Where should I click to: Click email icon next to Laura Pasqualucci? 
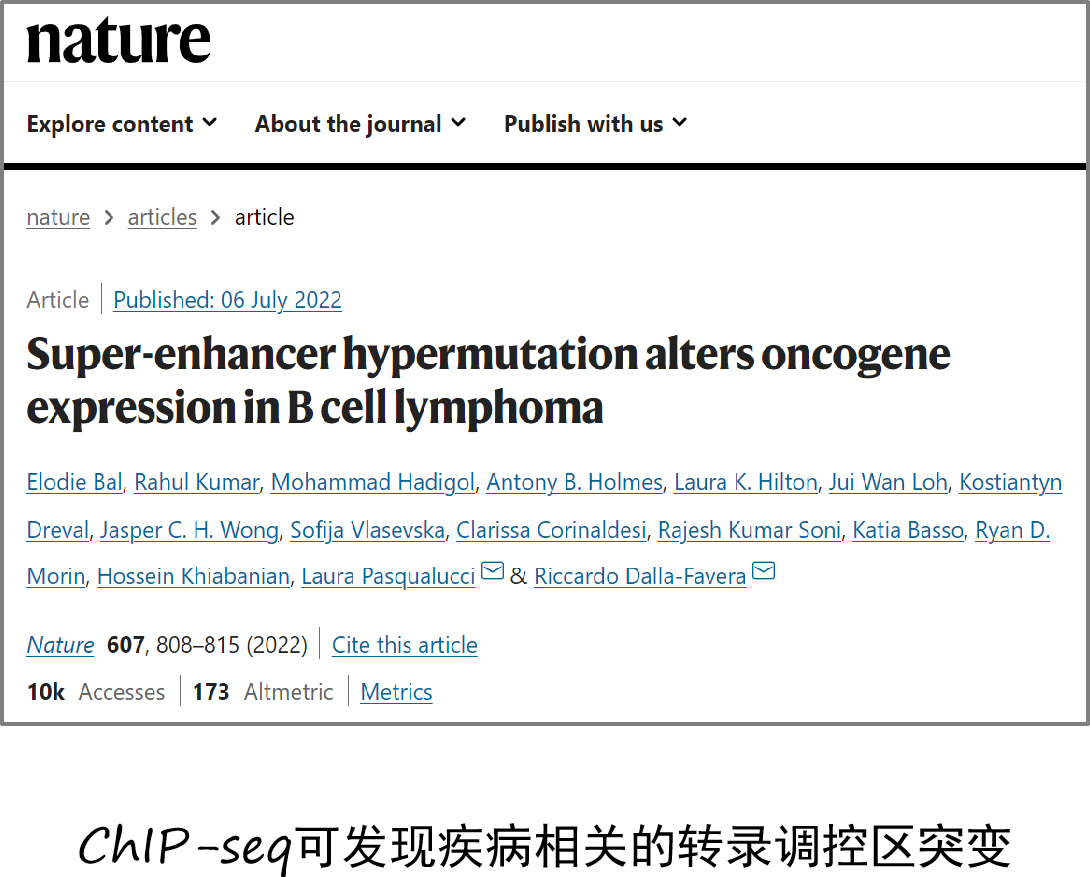tap(492, 572)
